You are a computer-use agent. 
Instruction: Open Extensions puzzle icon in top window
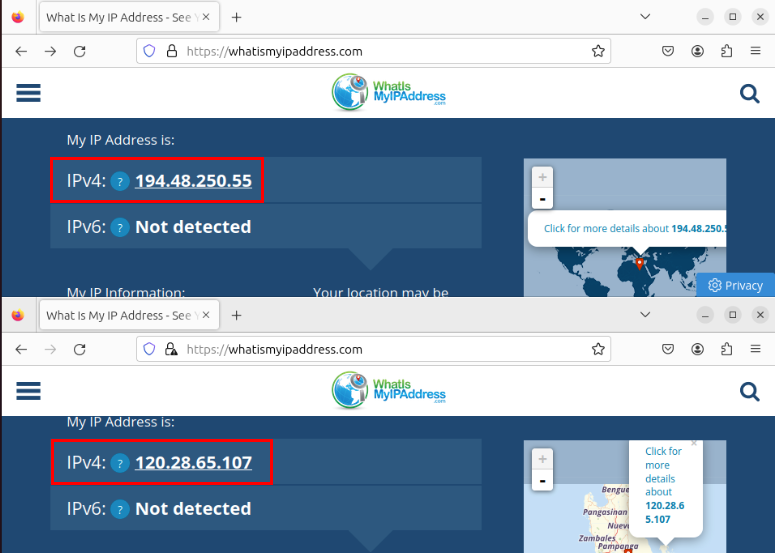(727, 51)
